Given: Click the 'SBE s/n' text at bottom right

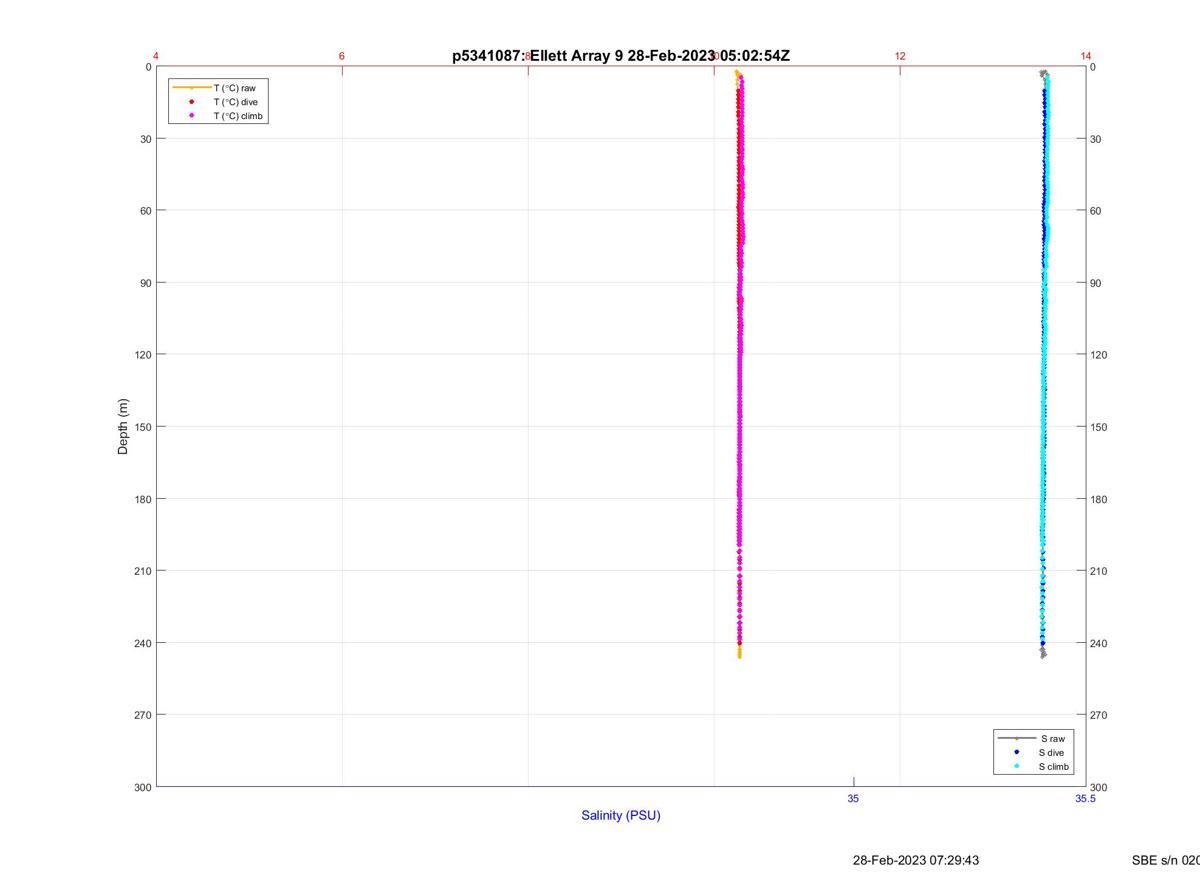Looking at the screenshot, I should click(x=1166, y=860).
